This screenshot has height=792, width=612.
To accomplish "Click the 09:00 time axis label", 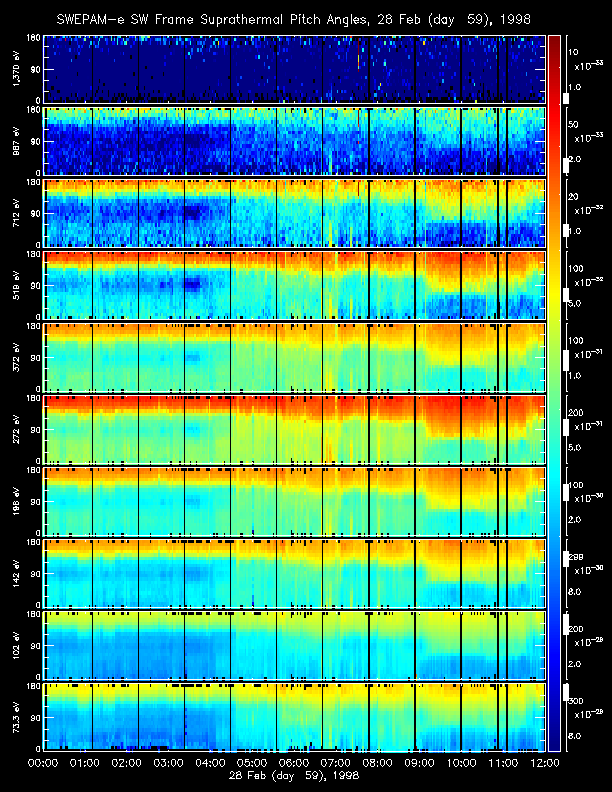I will tap(420, 763).
